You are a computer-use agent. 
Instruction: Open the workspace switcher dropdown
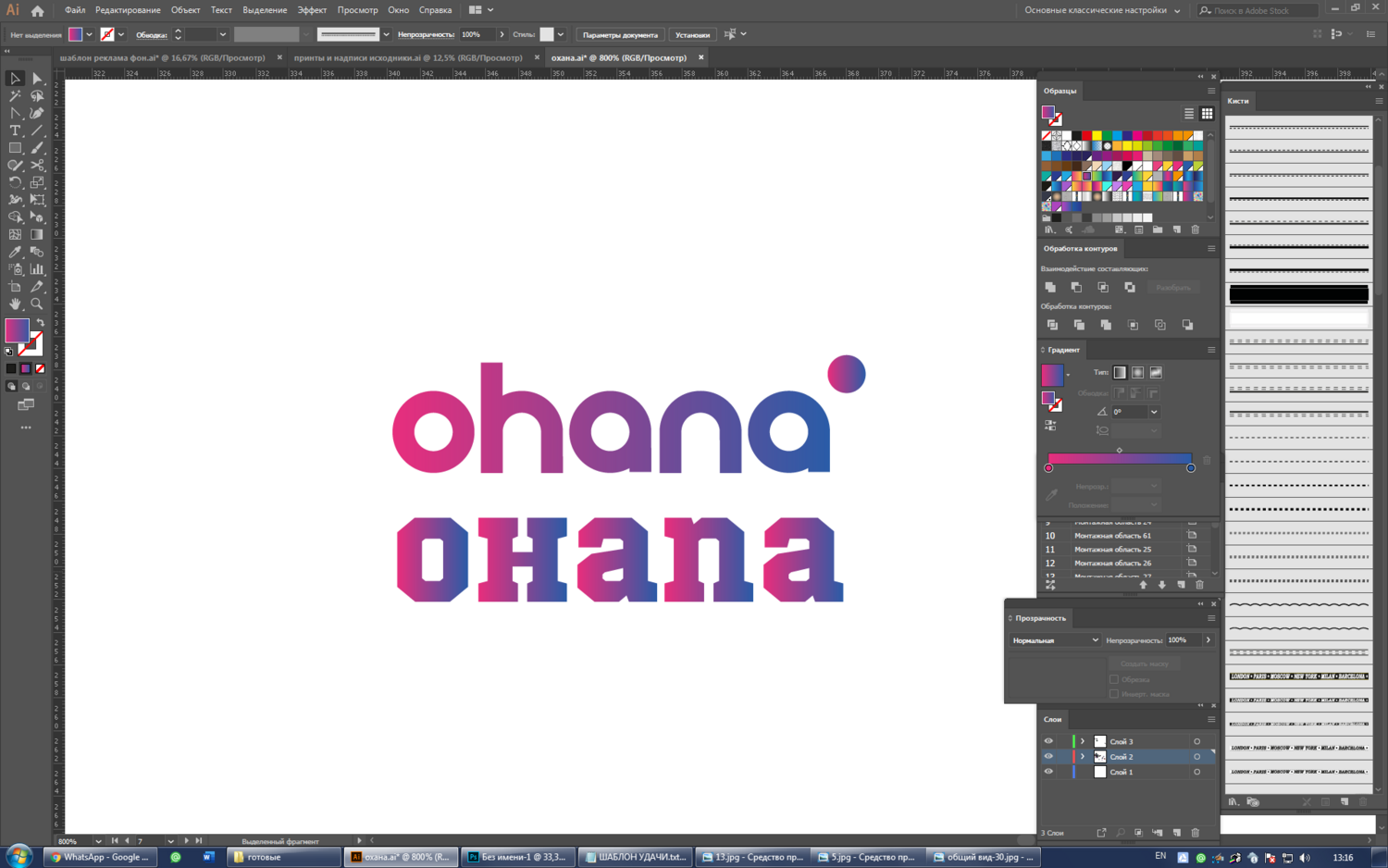coord(1102,10)
